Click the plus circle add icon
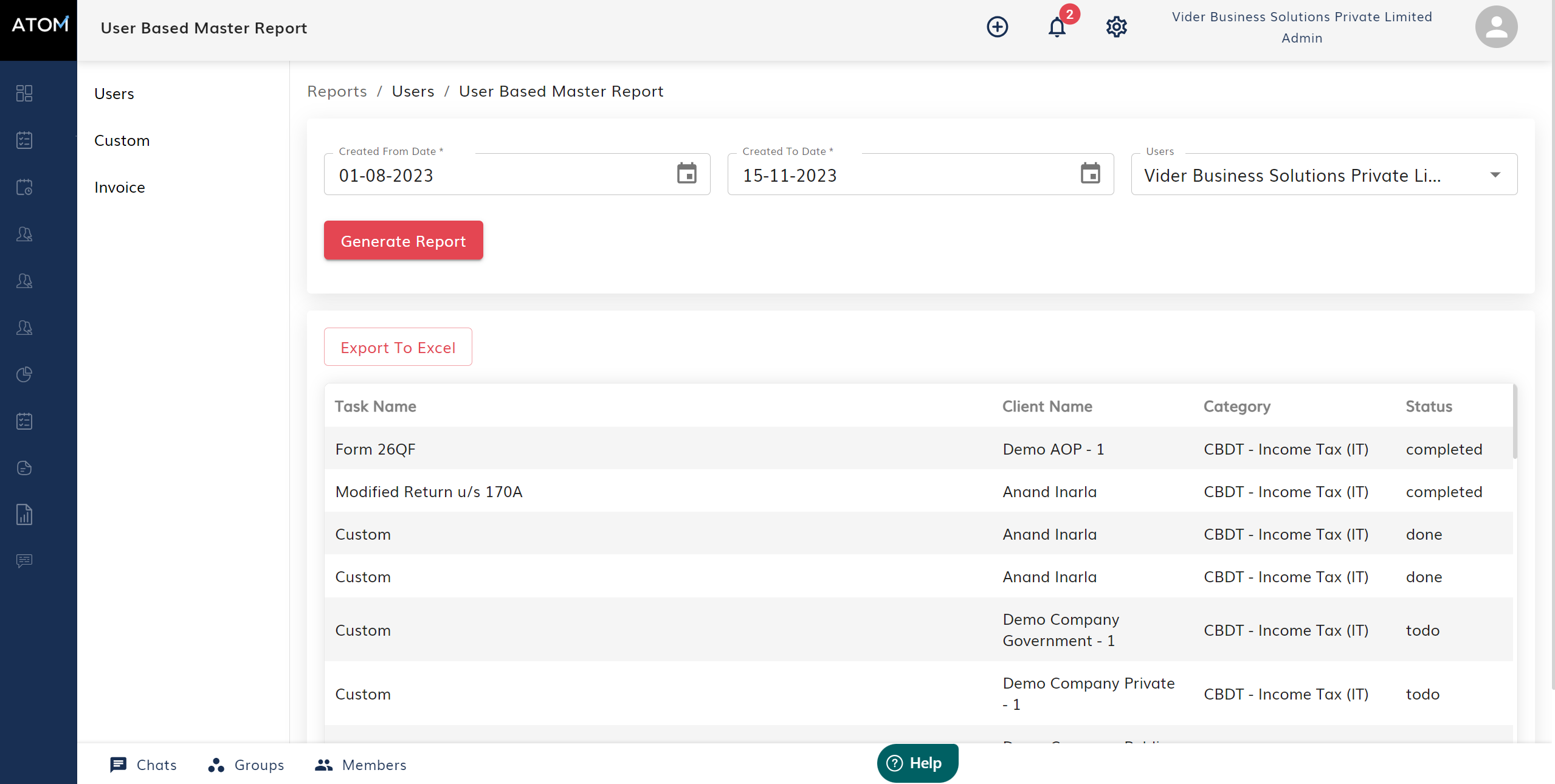This screenshot has height=784, width=1555. [x=997, y=27]
